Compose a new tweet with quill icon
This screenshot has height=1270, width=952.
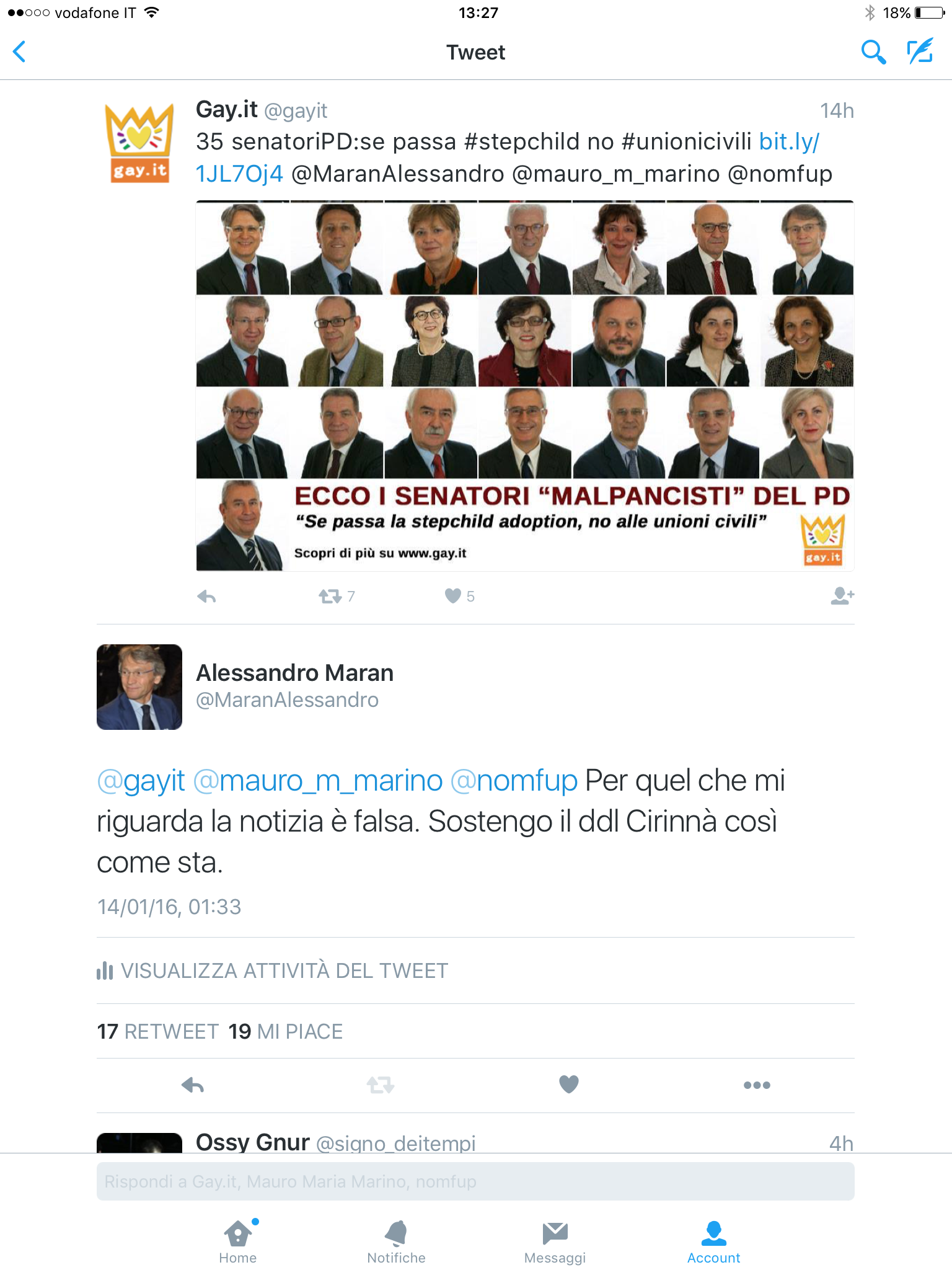[920, 51]
